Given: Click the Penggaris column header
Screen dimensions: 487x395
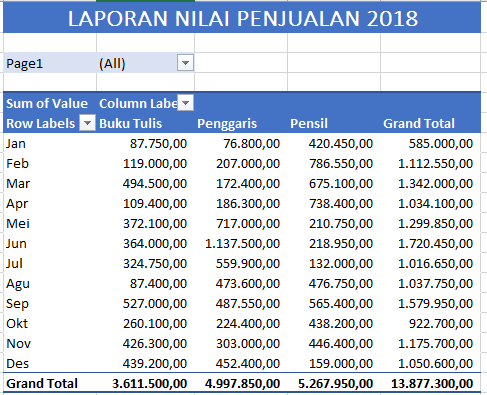Looking at the screenshot, I should (x=227, y=123).
